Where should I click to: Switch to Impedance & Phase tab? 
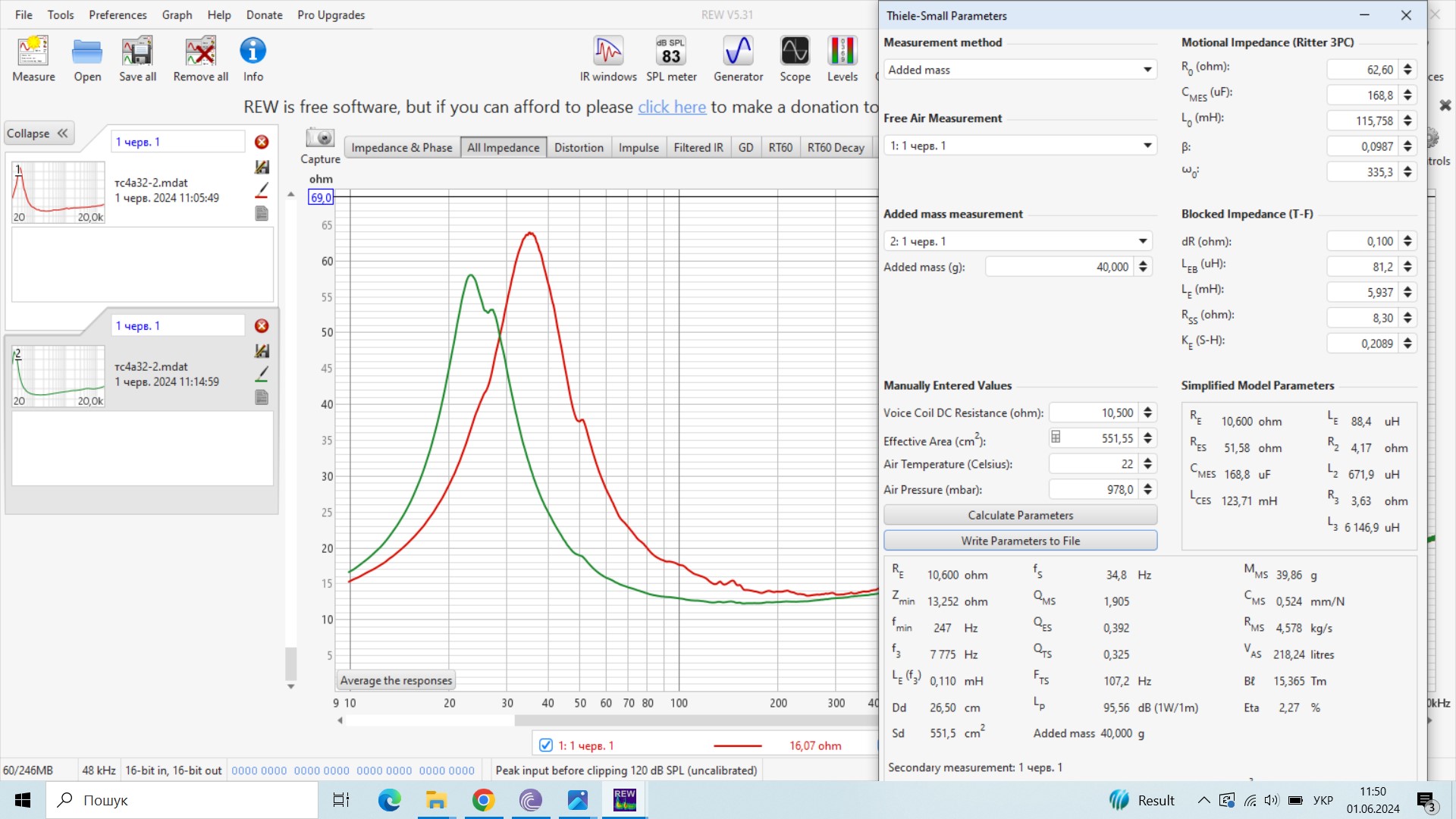coord(401,147)
